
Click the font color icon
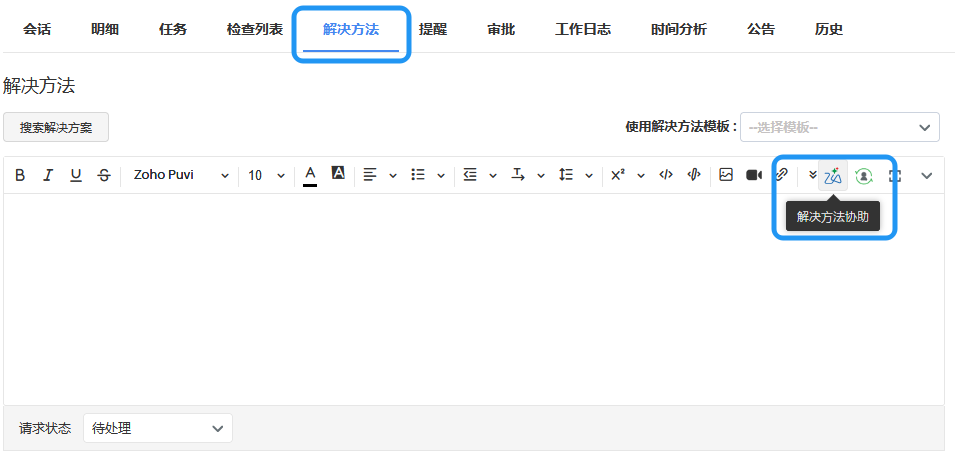[310, 175]
